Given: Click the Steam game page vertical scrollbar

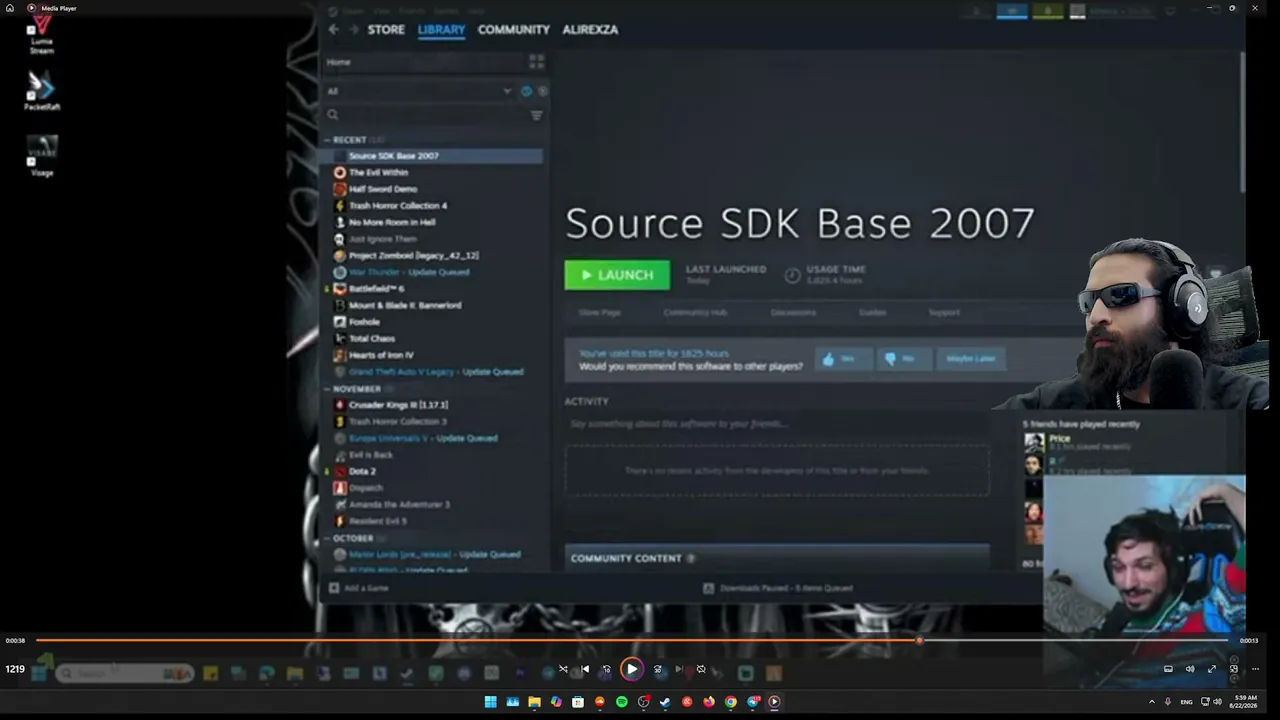Looking at the screenshot, I should (1243, 120).
